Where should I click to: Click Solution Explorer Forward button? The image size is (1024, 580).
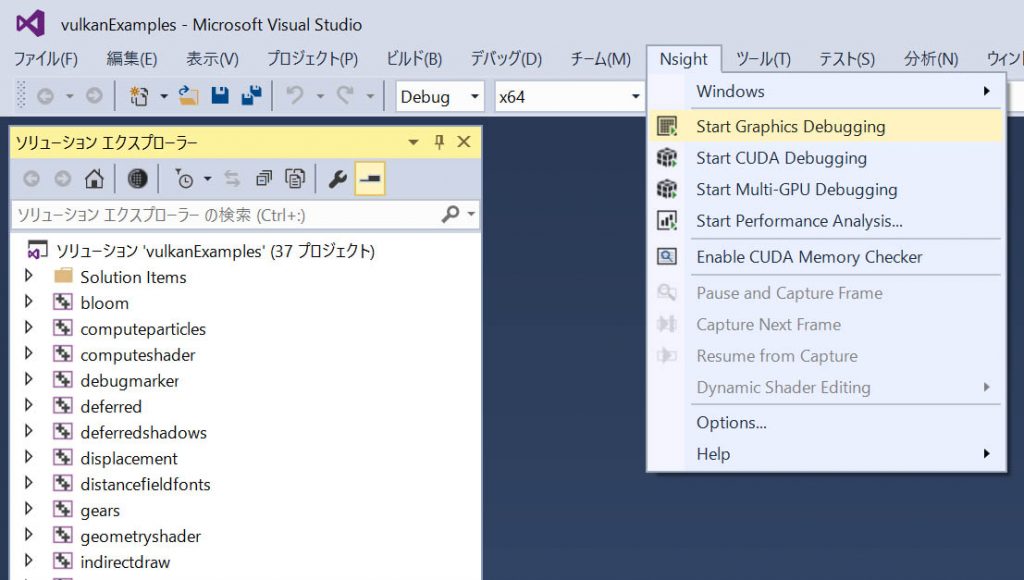(x=63, y=179)
